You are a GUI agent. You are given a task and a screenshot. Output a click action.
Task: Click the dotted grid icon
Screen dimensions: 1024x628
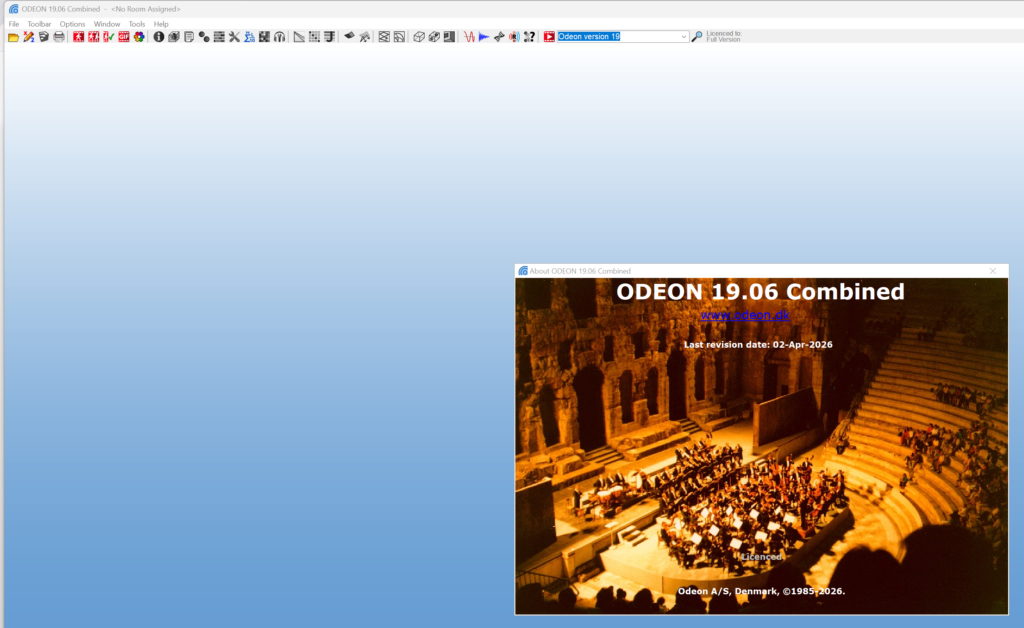point(314,37)
